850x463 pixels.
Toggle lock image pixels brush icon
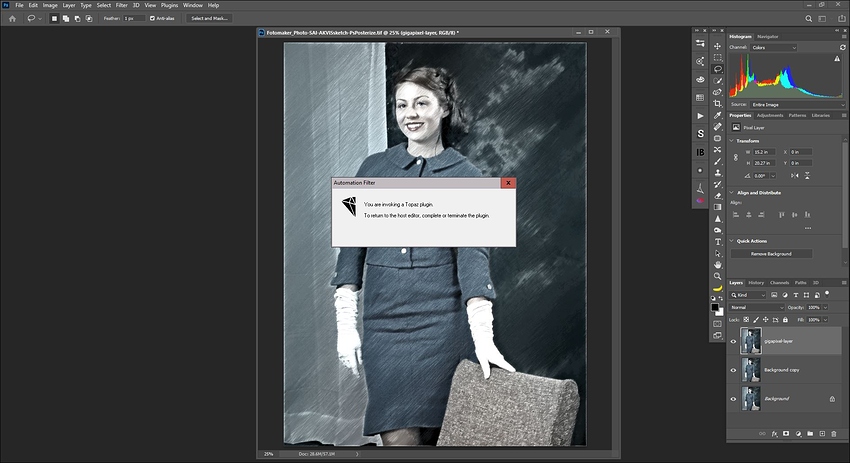pyautogui.click(x=756, y=320)
